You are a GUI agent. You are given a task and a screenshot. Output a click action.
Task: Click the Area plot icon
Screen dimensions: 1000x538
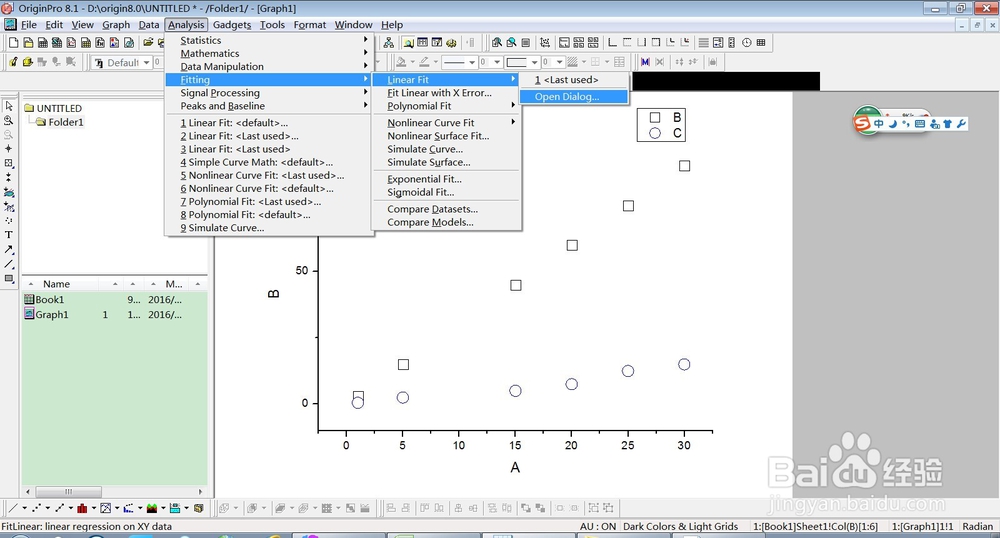[x=152, y=508]
